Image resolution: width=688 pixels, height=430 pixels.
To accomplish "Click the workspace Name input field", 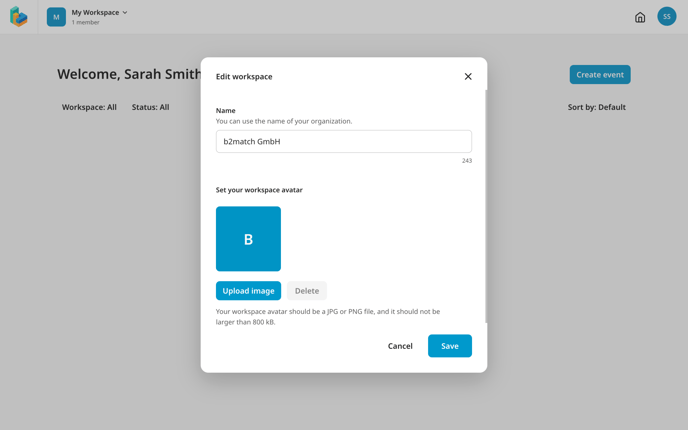I will pyautogui.click(x=344, y=141).
